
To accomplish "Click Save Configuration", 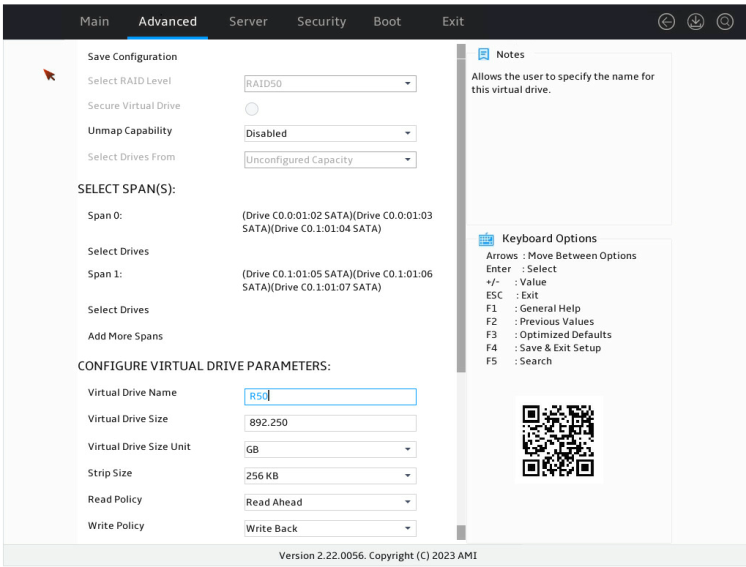I will (x=132, y=57).
